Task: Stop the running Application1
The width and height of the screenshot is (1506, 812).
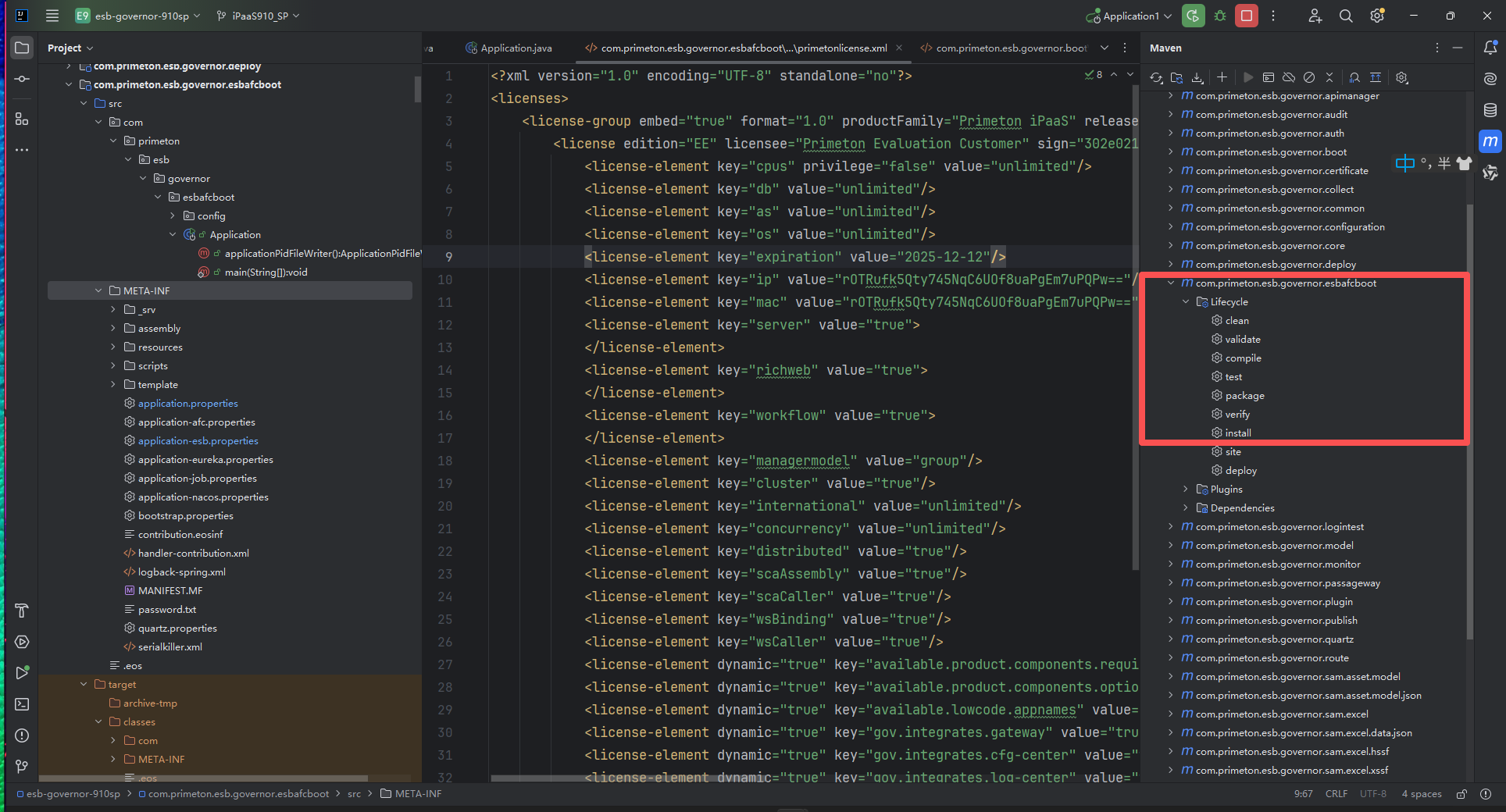Action: pos(1247,16)
